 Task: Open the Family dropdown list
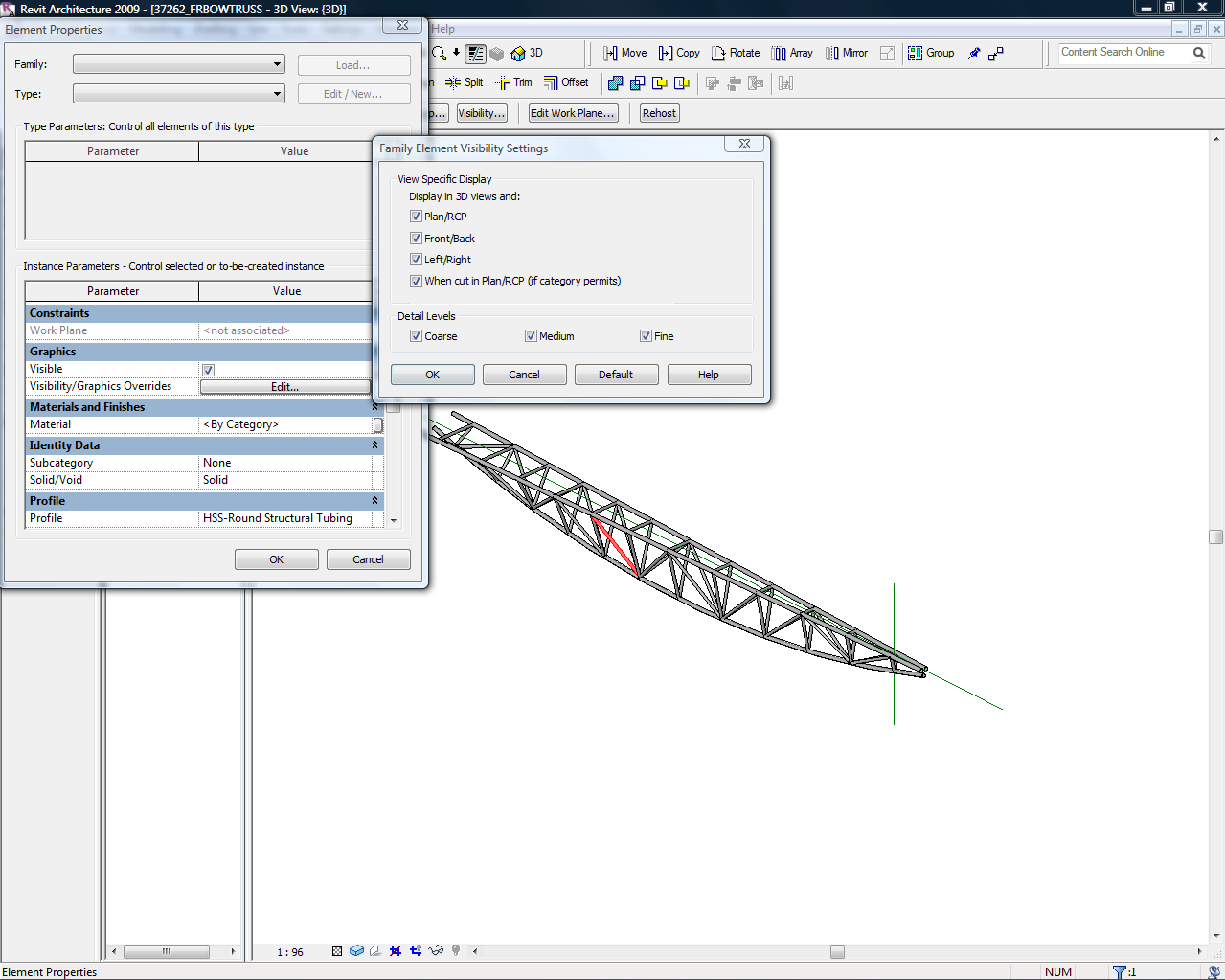pyautogui.click(x=278, y=63)
